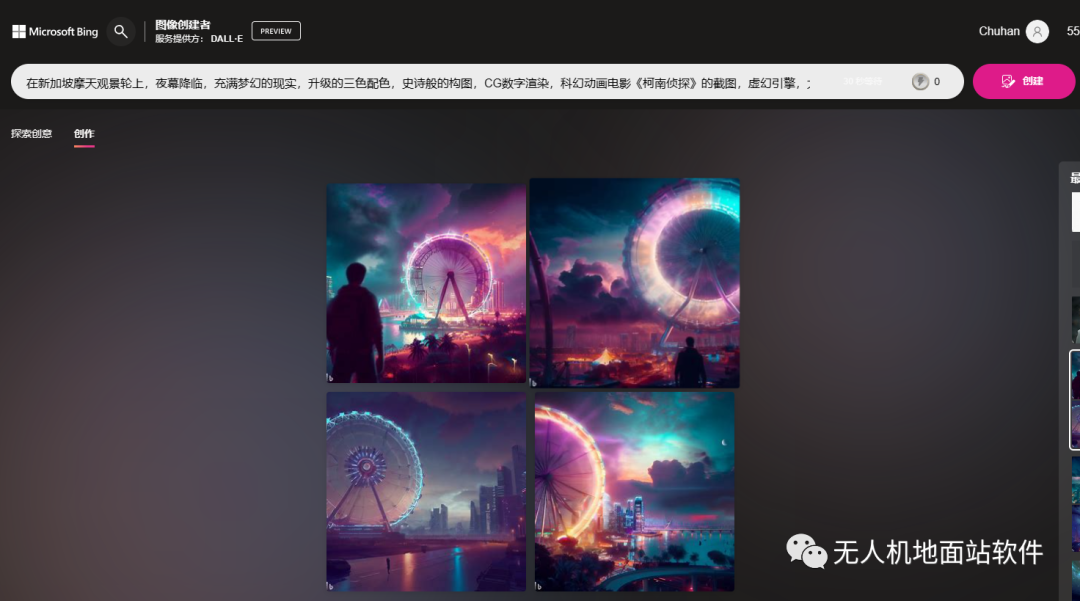
Task: Click inside the prompt text field
Action: (x=420, y=83)
